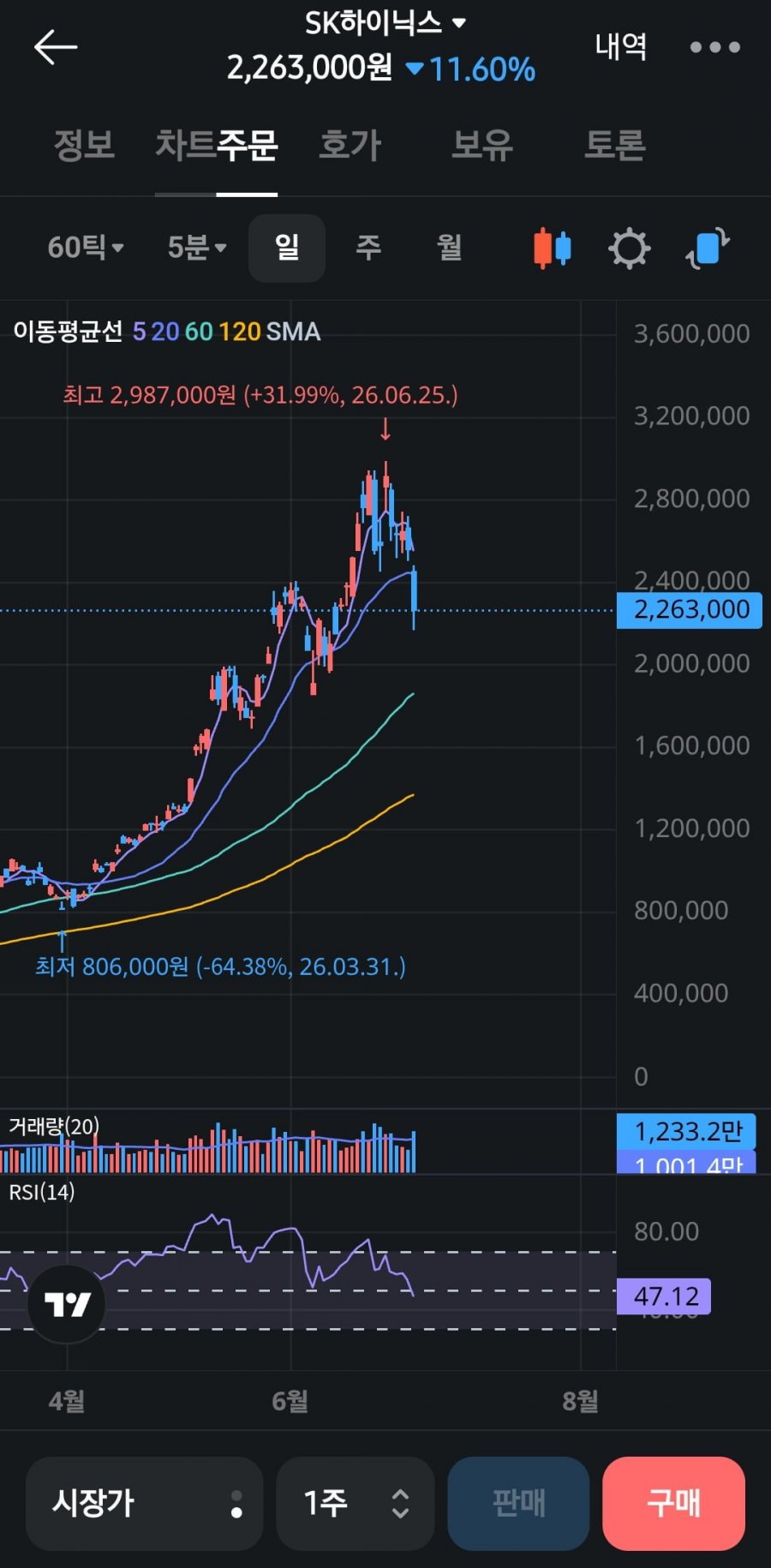Select the 일 daily interval

click(x=287, y=248)
